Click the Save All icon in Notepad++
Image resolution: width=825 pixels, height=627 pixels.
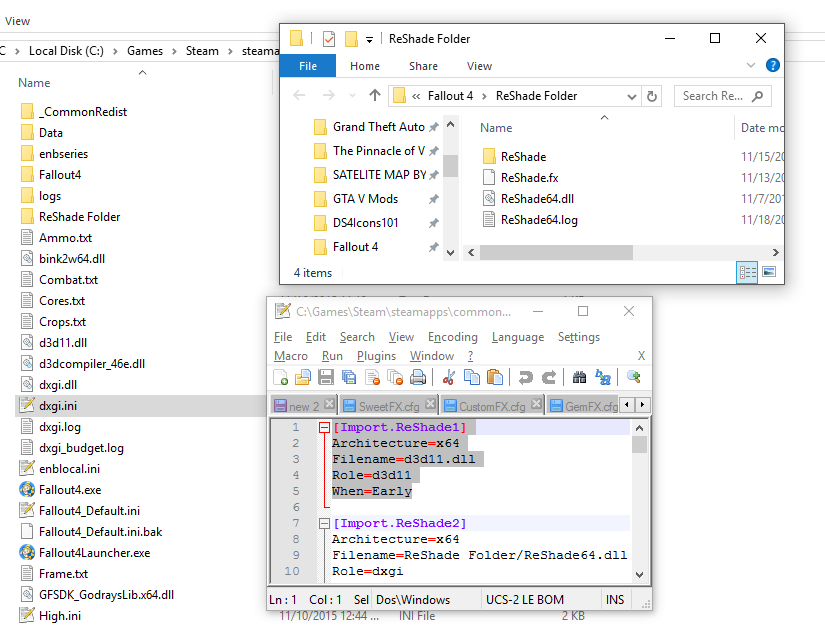(x=349, y=377)
